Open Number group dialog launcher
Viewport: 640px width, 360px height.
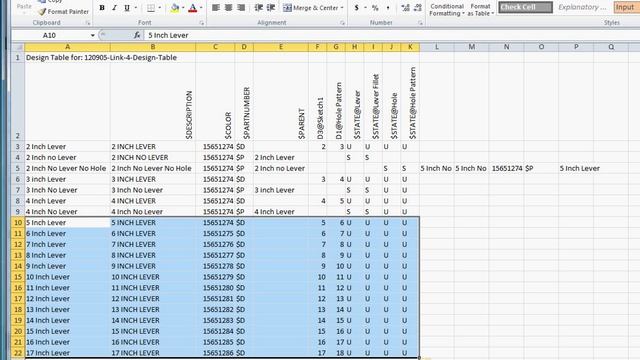coord(420,23)
